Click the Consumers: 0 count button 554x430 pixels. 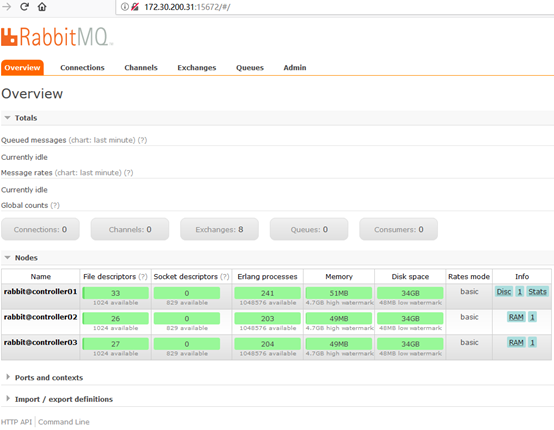click(399, 229)
